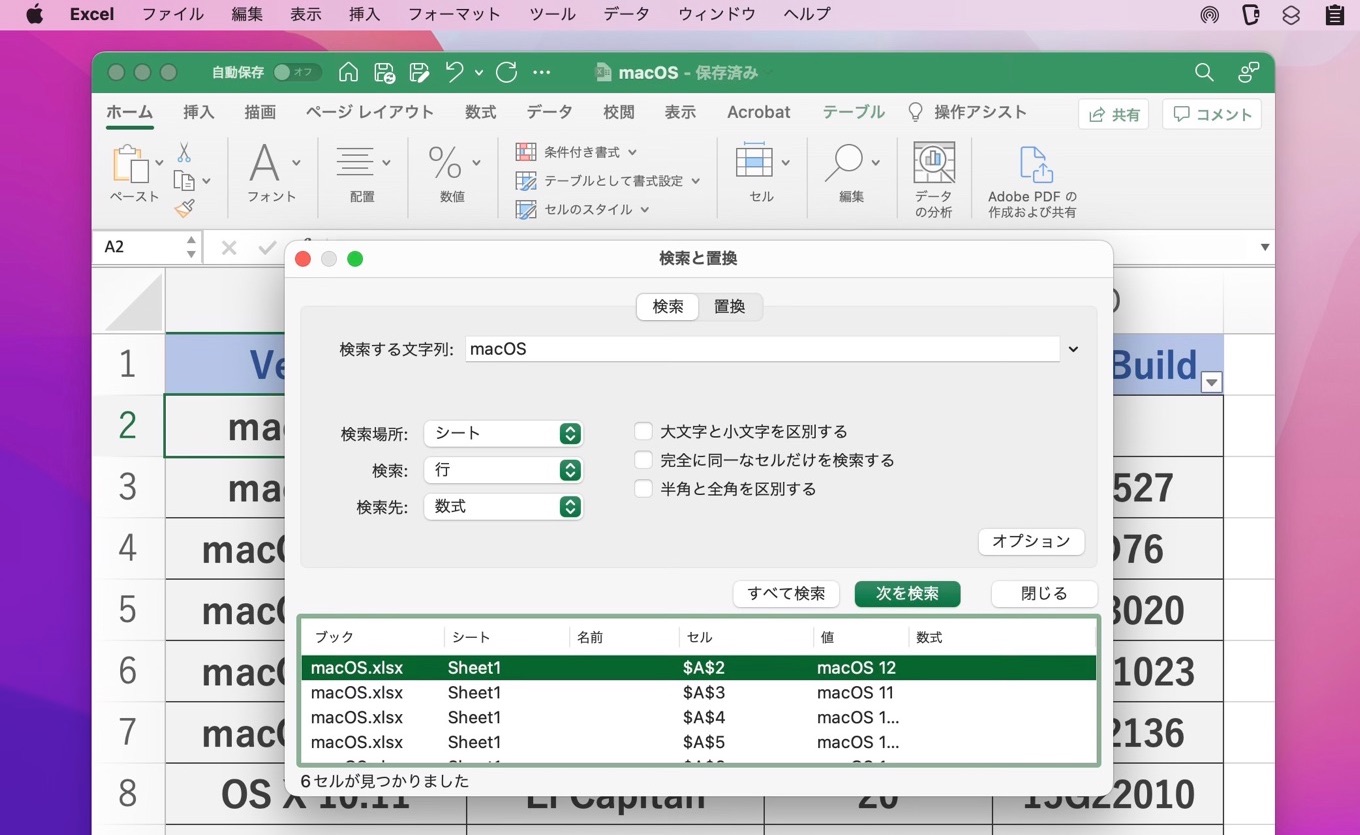Click the コメント button

(x=1212, y=114)
